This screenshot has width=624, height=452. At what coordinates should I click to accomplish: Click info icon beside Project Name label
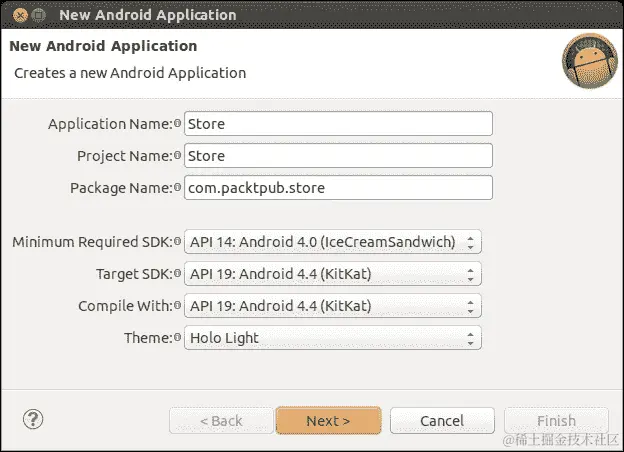177,155
